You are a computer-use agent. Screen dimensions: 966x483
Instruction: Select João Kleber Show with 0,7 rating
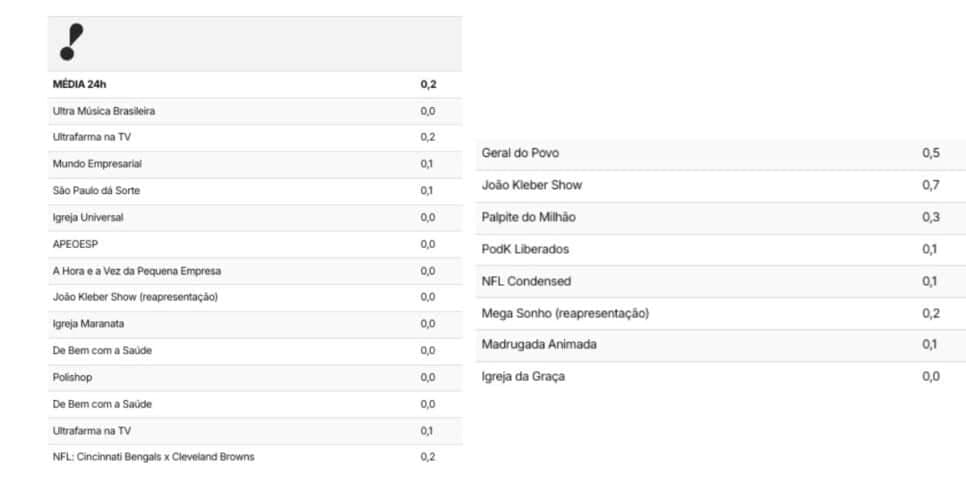[721, 186]
